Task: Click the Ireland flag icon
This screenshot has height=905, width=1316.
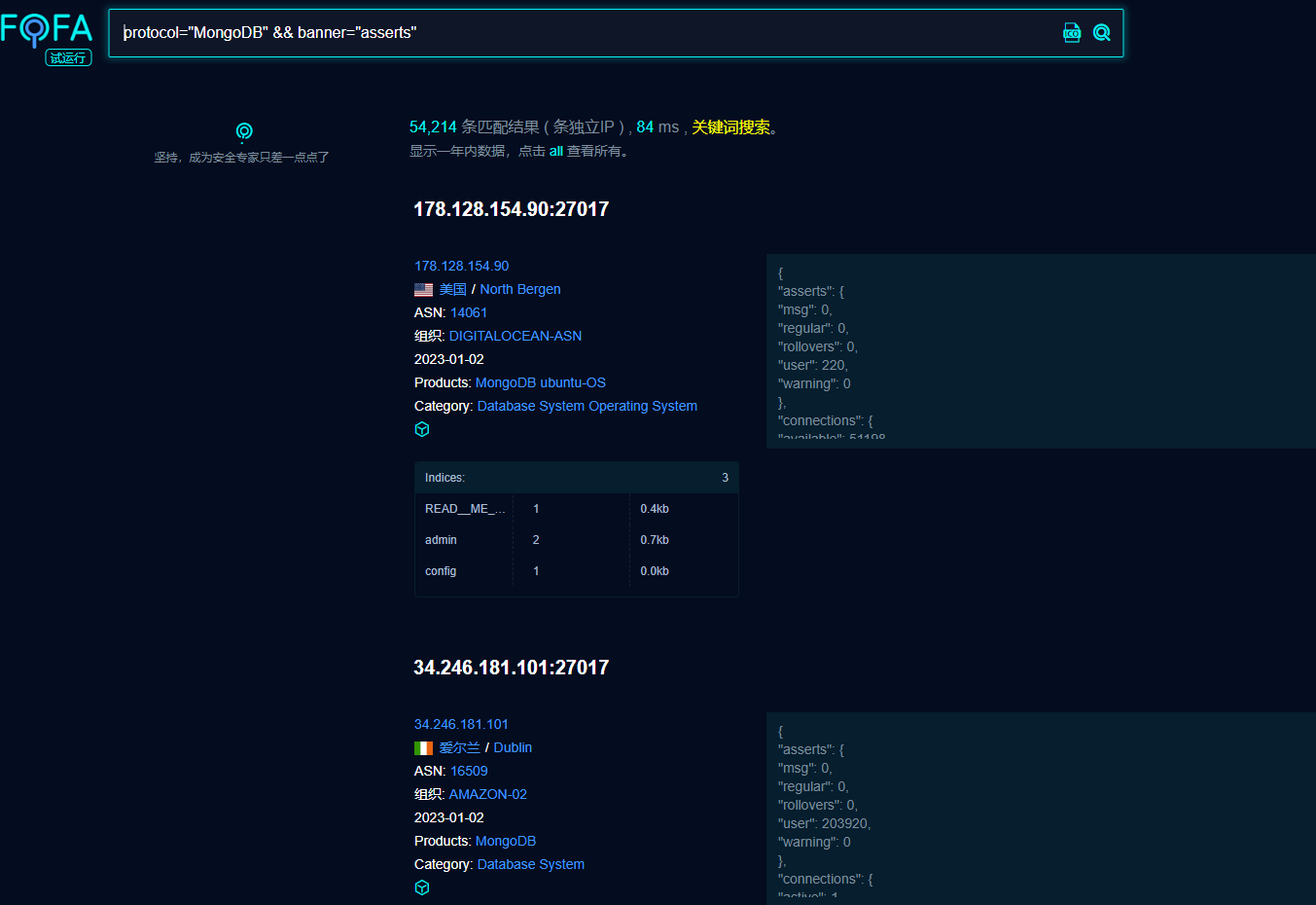Action: [x=423, y=748]
